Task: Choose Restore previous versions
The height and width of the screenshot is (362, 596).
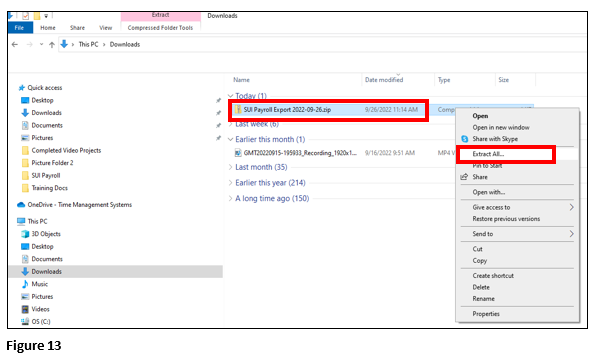Action: (506, 219)
